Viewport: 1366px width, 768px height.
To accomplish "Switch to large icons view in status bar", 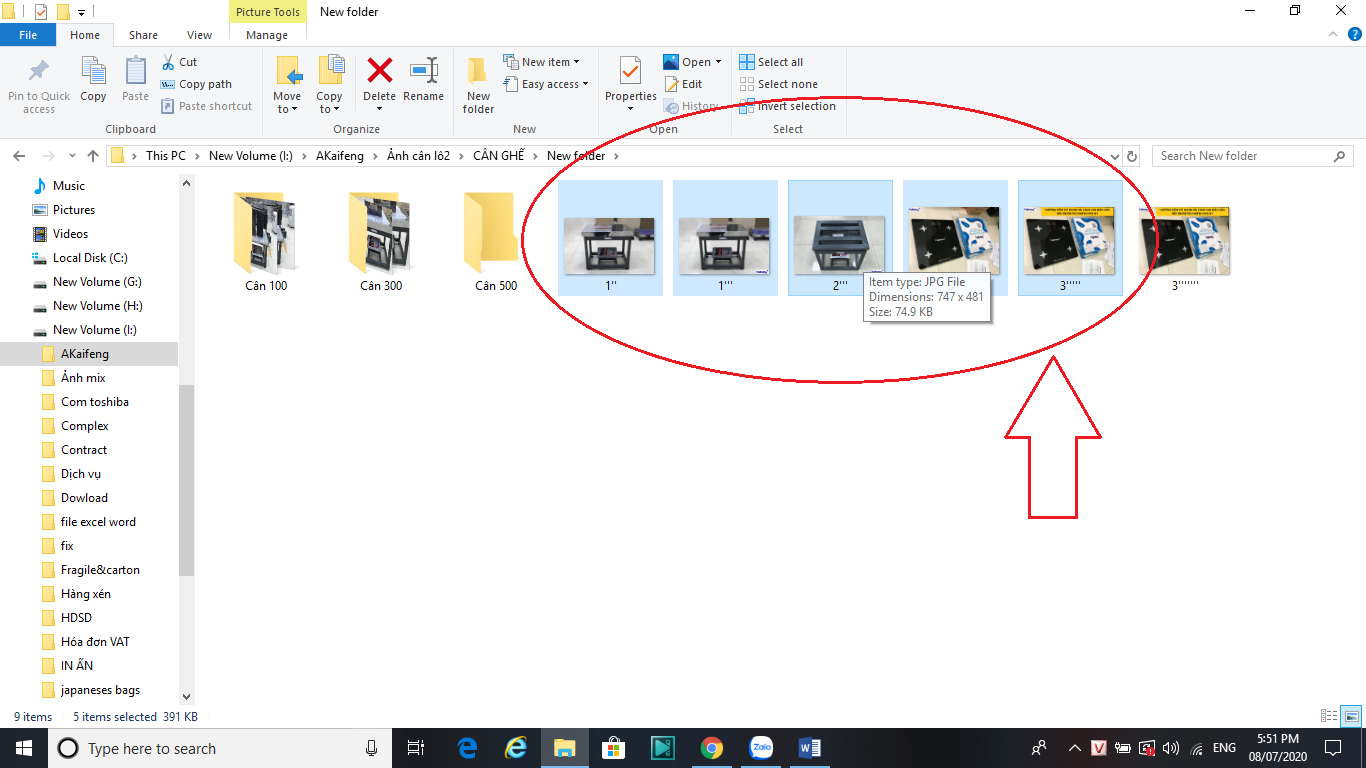I will pyautogui.click(x=1351, y=716).
